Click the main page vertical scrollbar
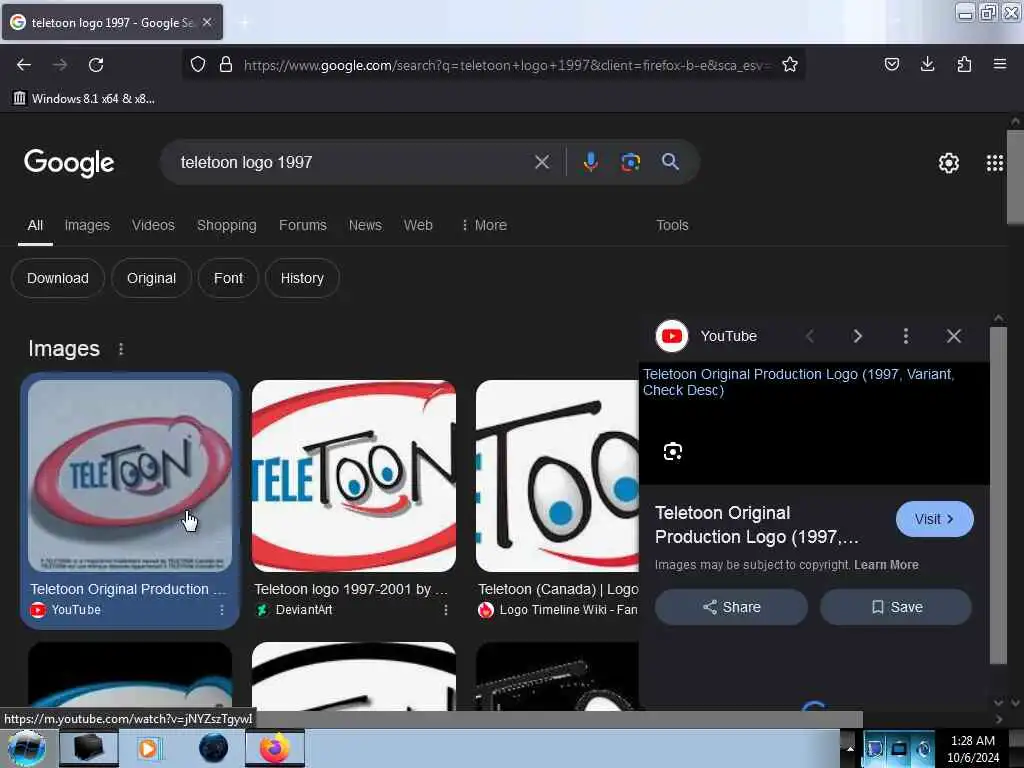This screenshot has width=1024, height=768. (1015, 176)
